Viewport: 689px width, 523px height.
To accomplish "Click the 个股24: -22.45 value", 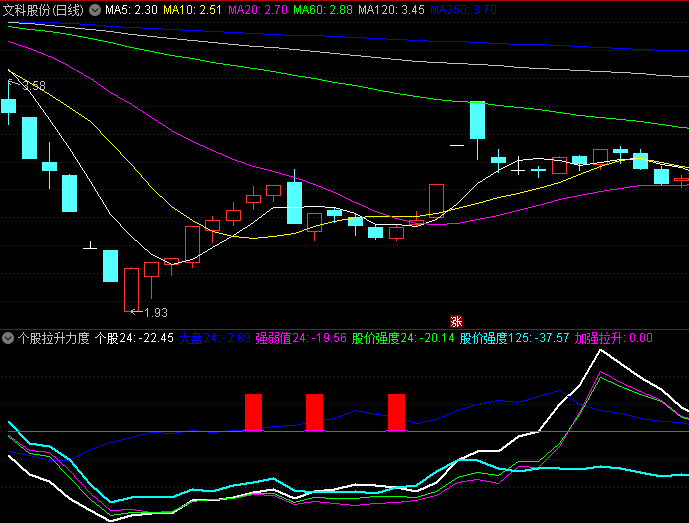I will pos(134,338).
